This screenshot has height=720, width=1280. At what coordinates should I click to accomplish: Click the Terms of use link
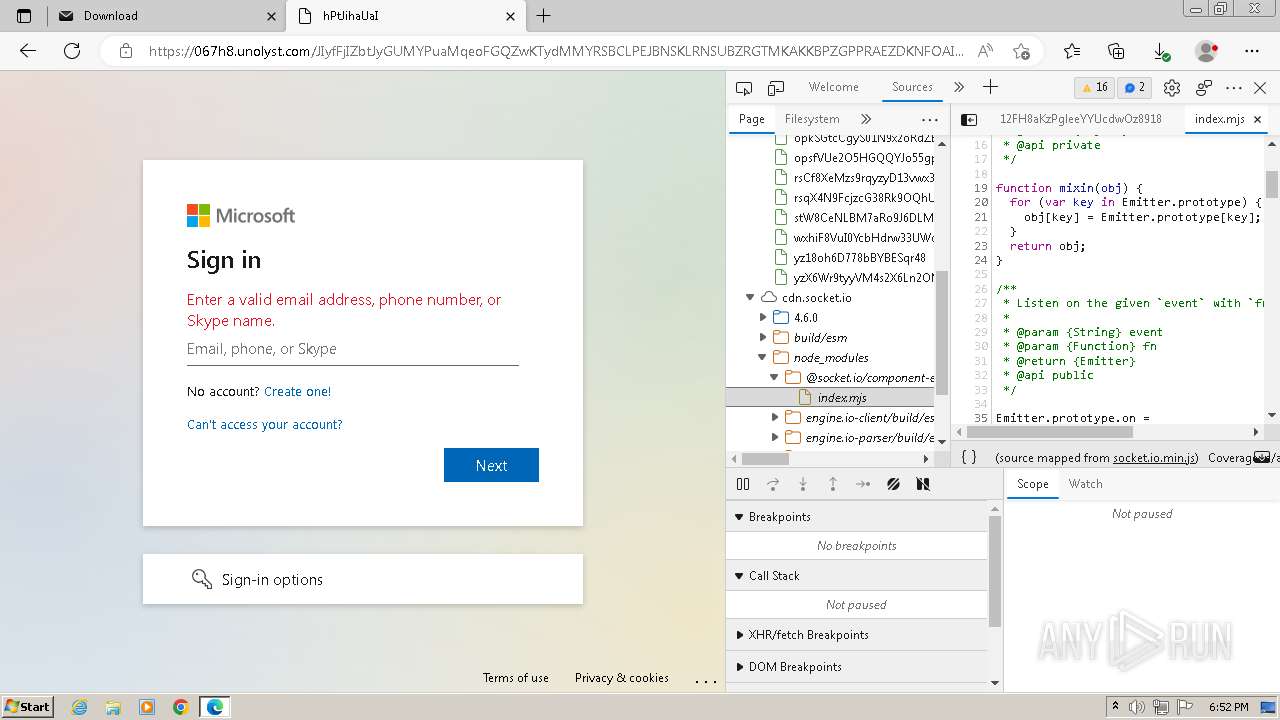pyautogui.click(x=516, y=678)
